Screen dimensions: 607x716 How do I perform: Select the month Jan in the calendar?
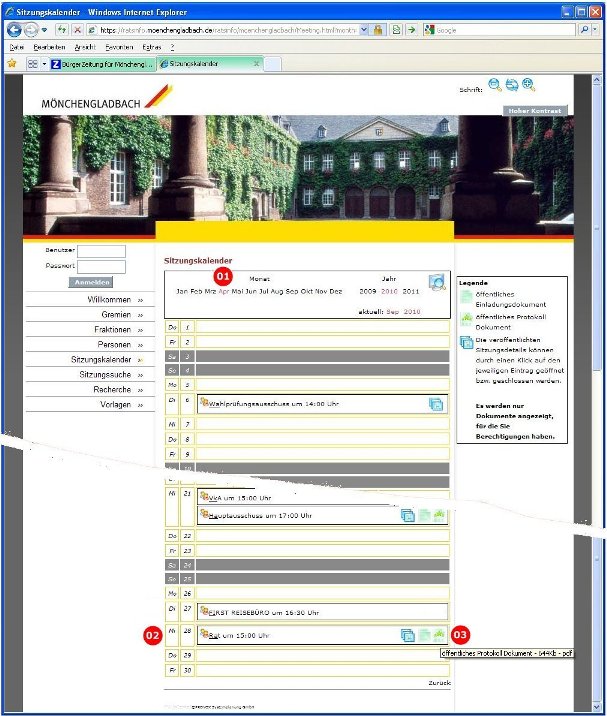[x=182, y=291]
